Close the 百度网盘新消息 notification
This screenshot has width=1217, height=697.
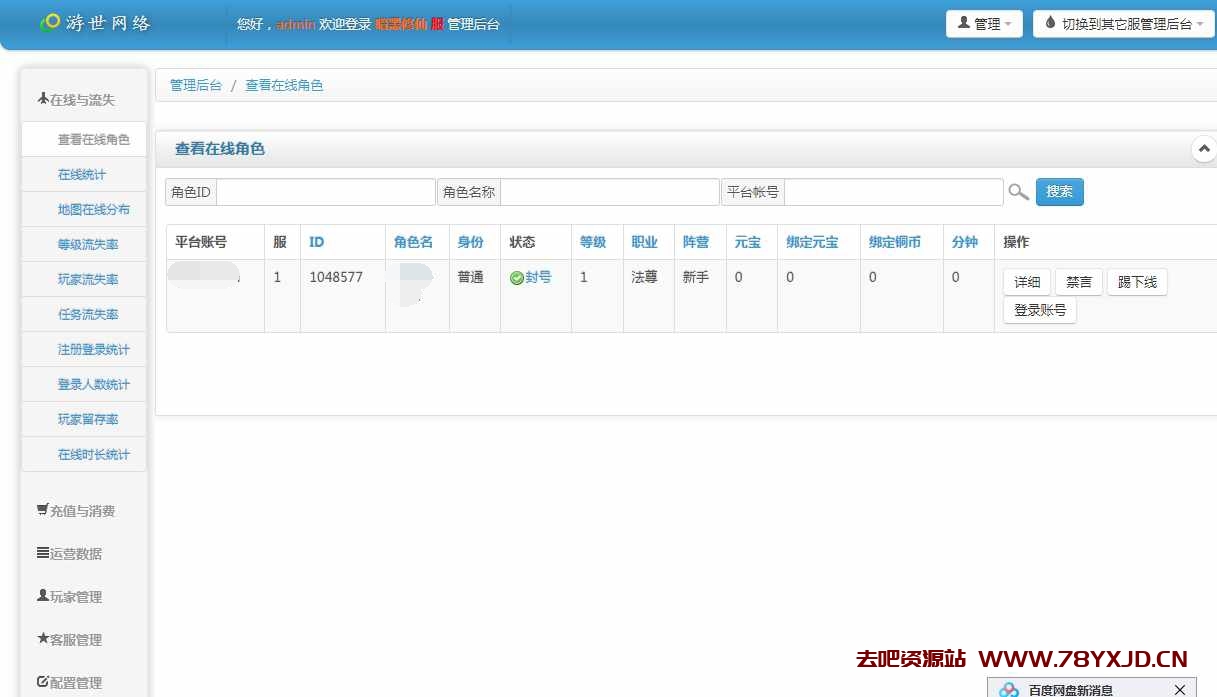point(1180,689)
